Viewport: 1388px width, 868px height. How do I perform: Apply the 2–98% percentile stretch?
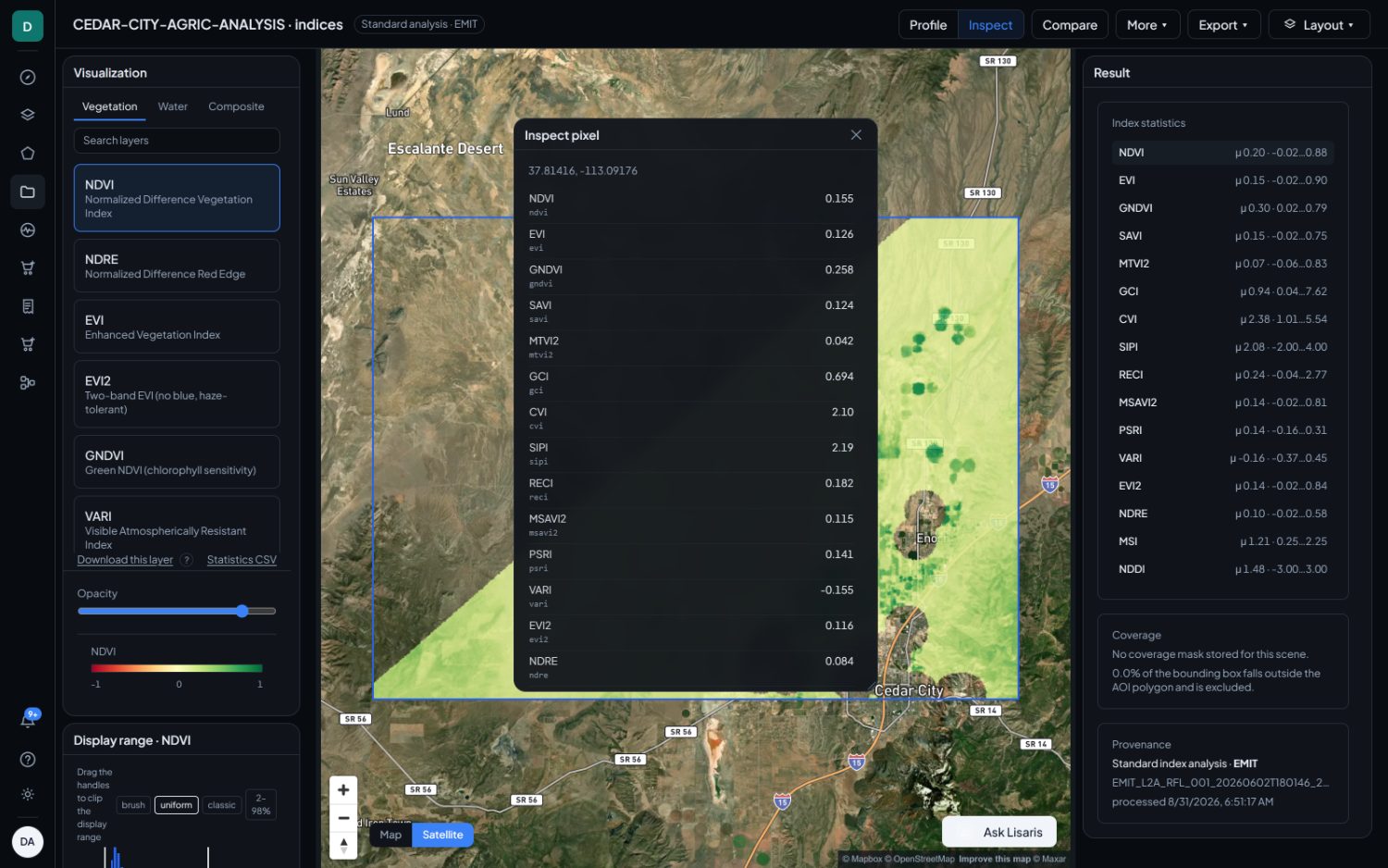pos(261,804)
